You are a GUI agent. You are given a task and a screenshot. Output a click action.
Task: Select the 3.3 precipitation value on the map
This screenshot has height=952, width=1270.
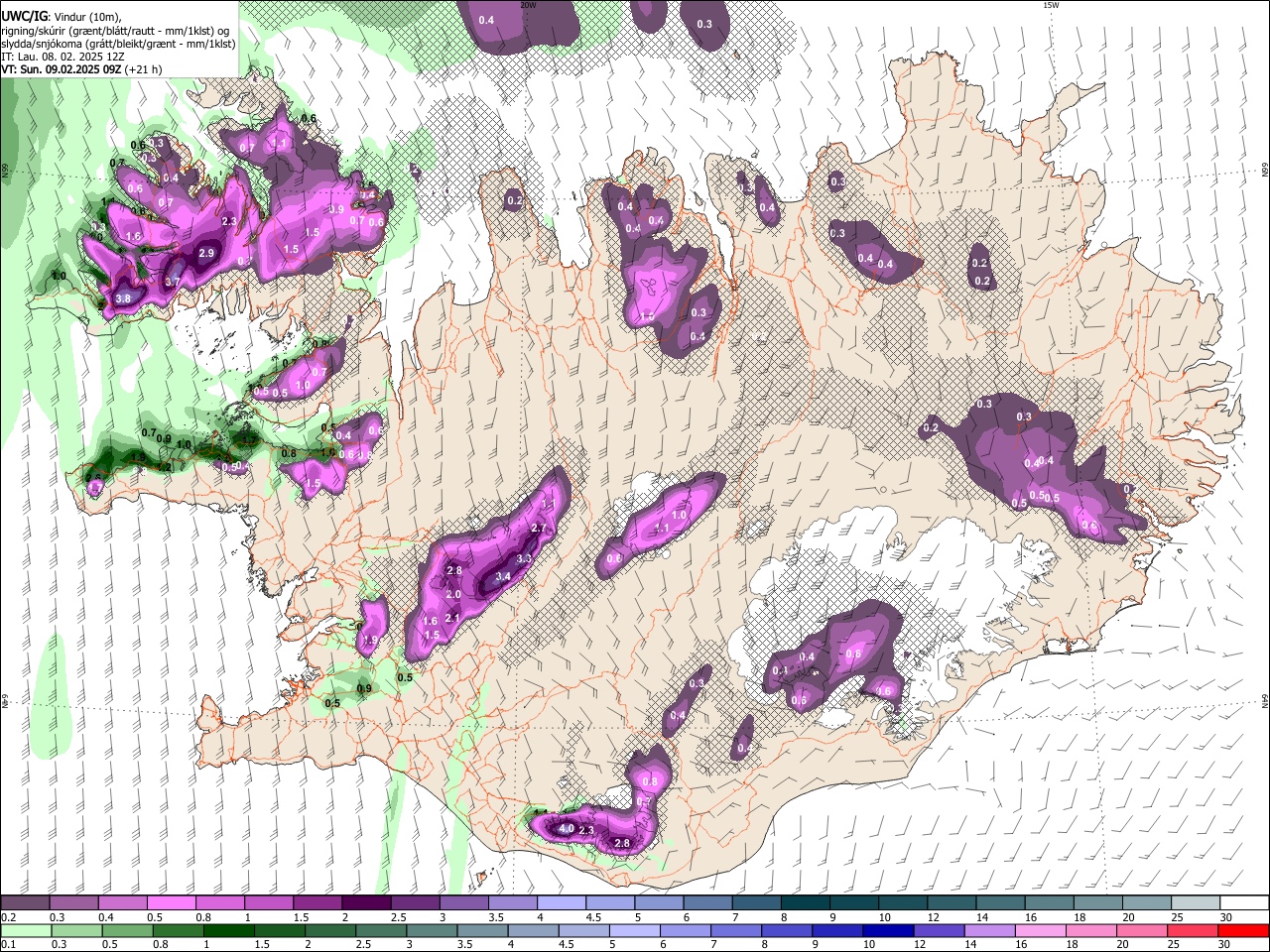pyautogui.click(x=525, y=558)
